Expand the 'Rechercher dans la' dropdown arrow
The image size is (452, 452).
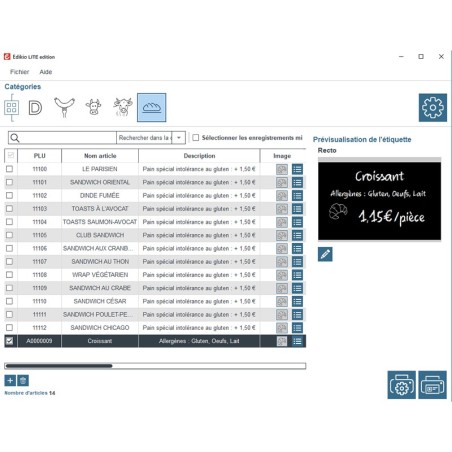[x=179, y=138]
